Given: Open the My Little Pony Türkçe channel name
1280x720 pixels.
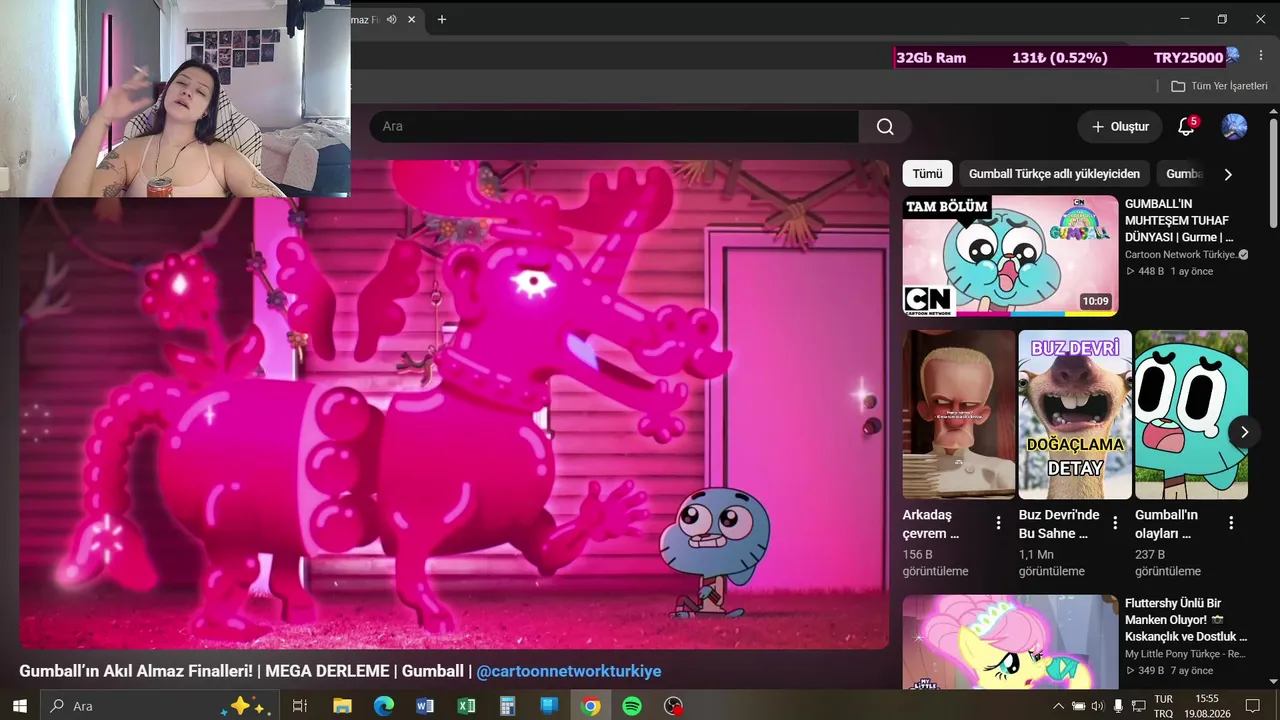Looking at the screenshot, I should pyautogui.click(x=1185, y=654).
